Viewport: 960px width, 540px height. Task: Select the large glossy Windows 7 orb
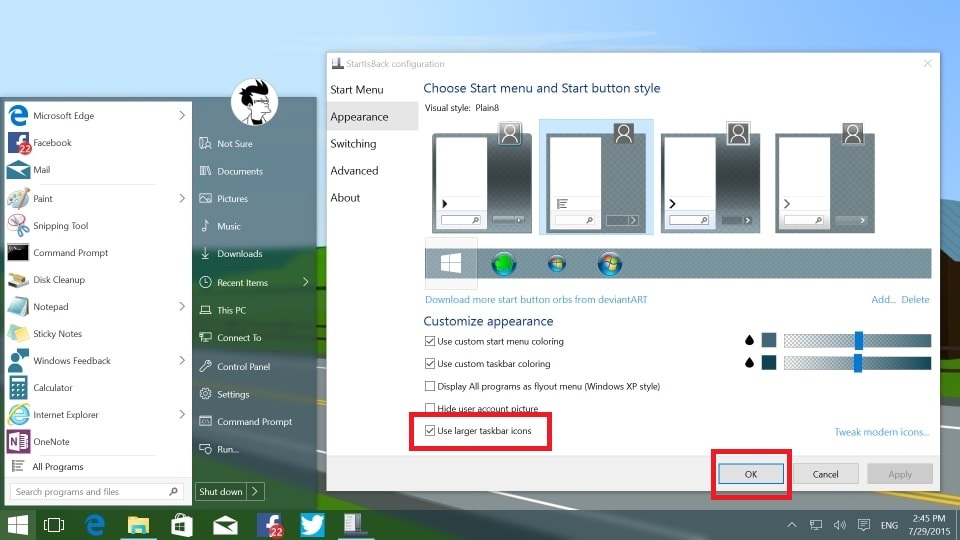tap(609, 264)
